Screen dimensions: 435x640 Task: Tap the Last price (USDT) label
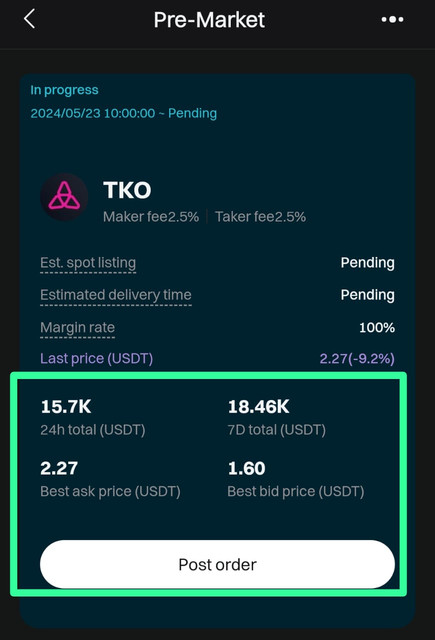pos(96,358)
